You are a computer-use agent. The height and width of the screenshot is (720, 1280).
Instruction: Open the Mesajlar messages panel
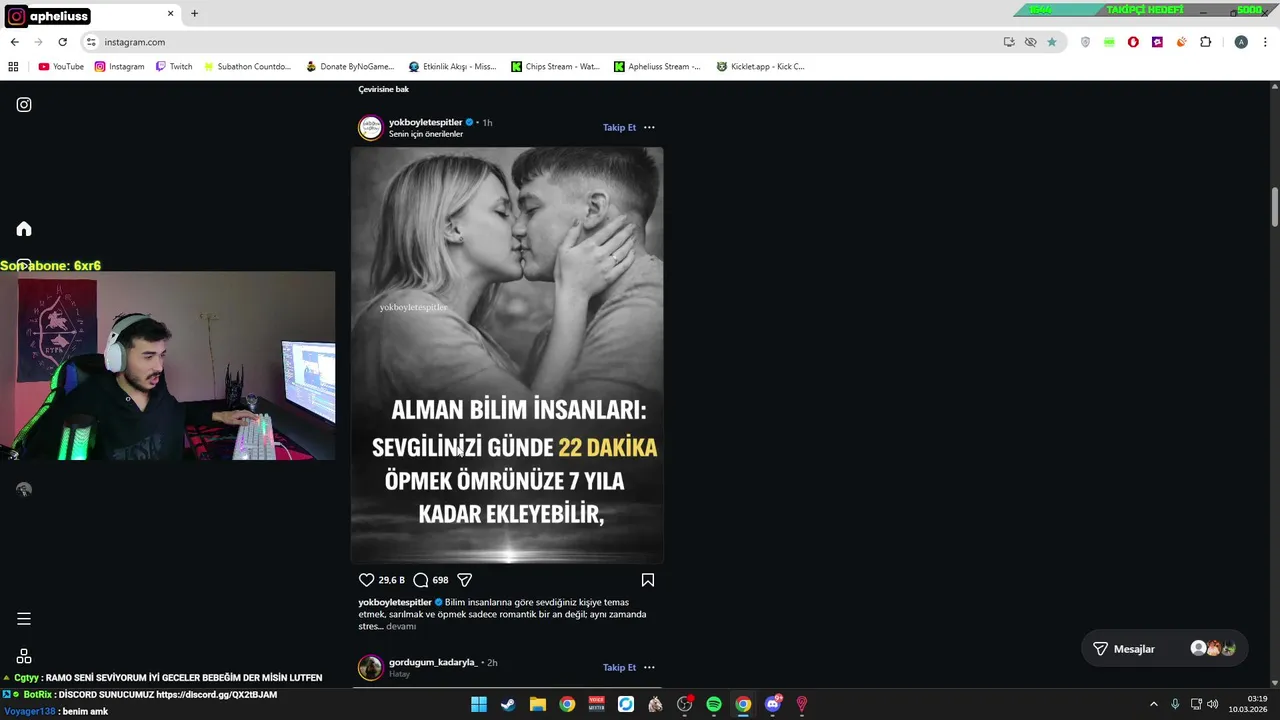tap(1165, 649)
